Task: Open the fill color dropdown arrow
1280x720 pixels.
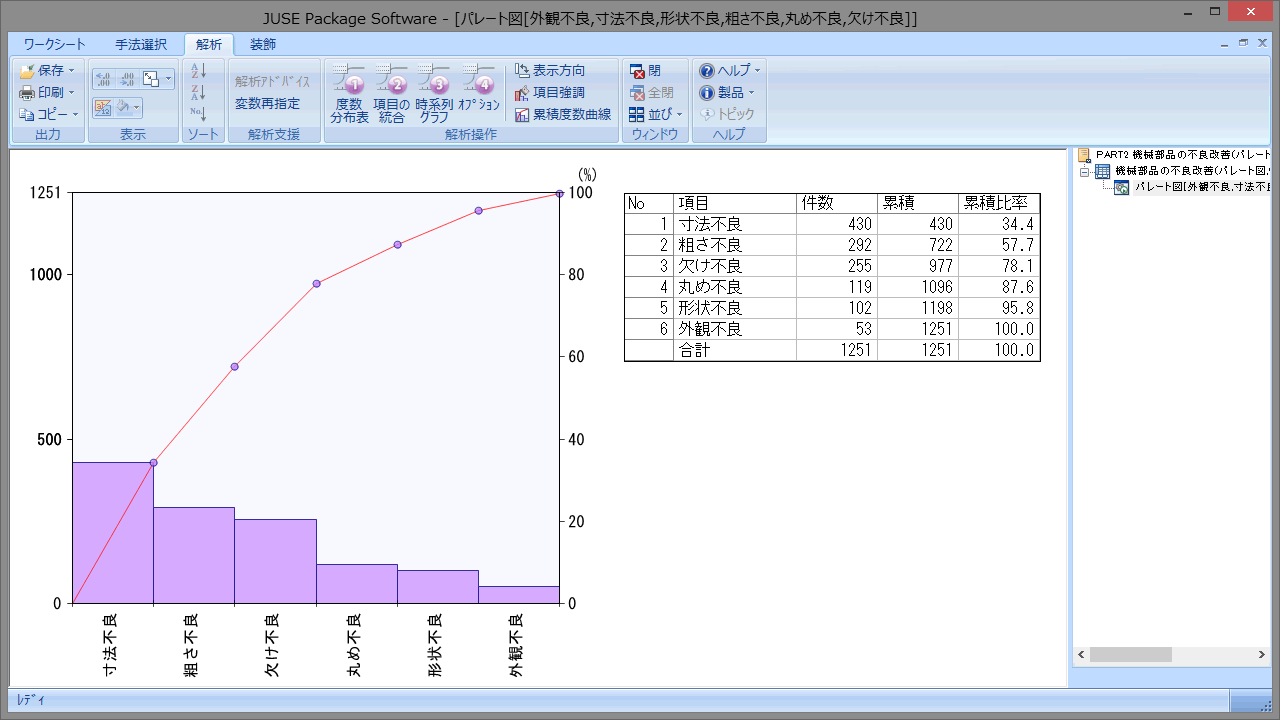Action: pos(138,107)
